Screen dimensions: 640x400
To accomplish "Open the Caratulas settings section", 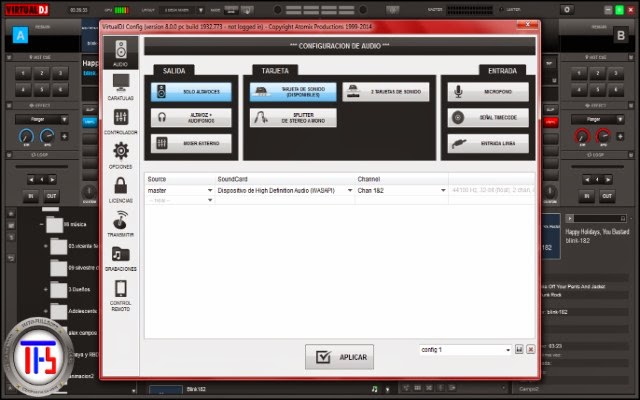I will pos(120,87).
